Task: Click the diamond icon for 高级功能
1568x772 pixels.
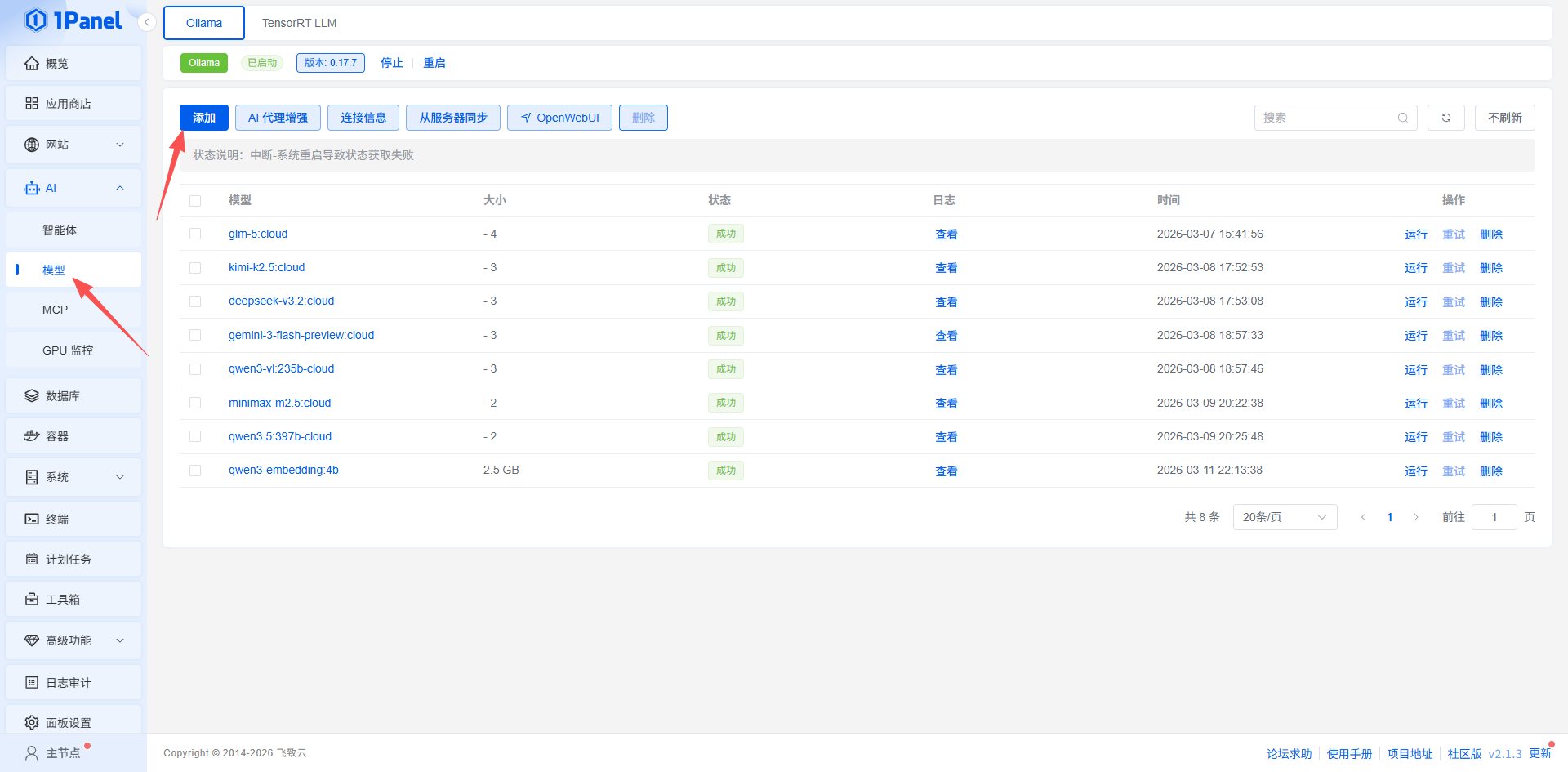Action: coord(32,640)
